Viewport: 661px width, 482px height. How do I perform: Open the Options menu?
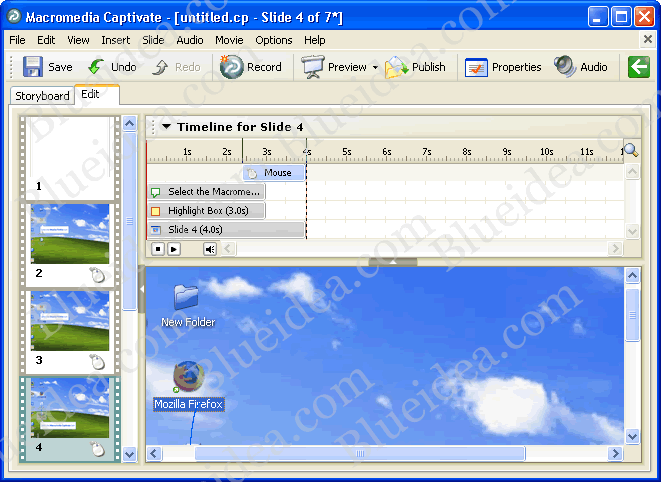tap(274, 40)
